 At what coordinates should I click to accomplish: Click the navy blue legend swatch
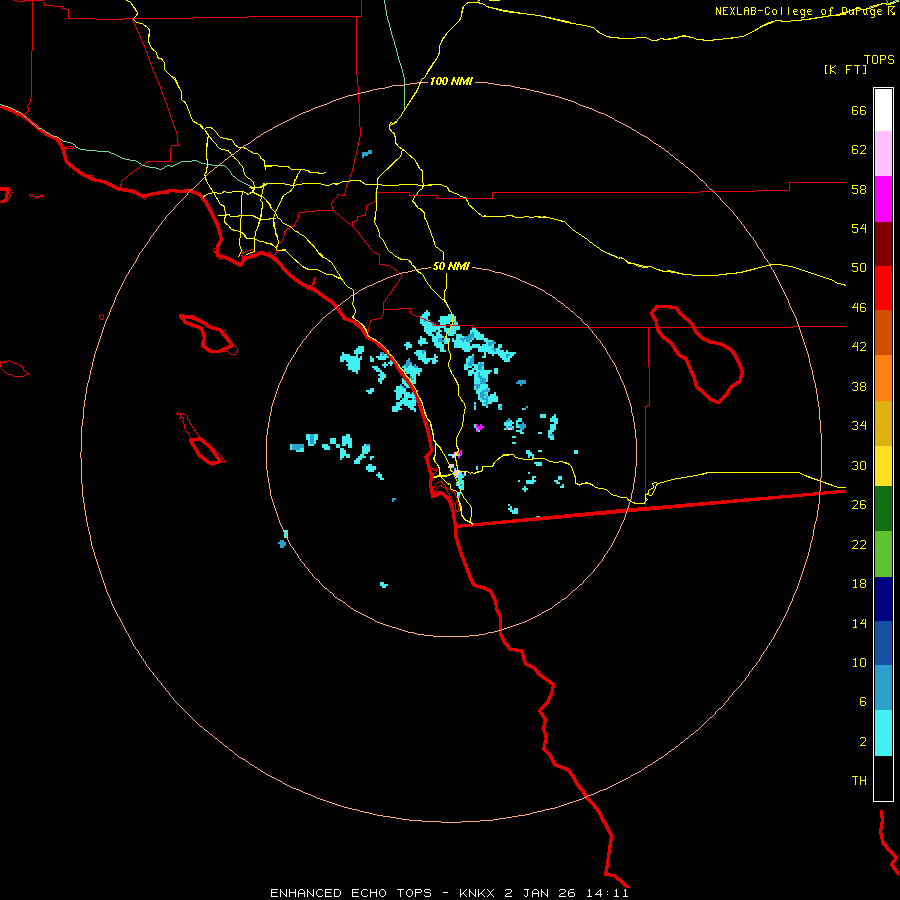pyautogui.click(x=883, y=599)
